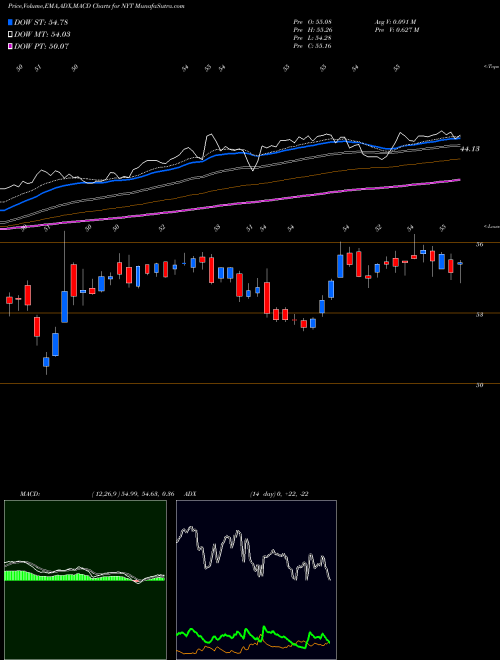
Task: Click the chart title mentioning MunafaSutra.com
Action: [96, 6]
